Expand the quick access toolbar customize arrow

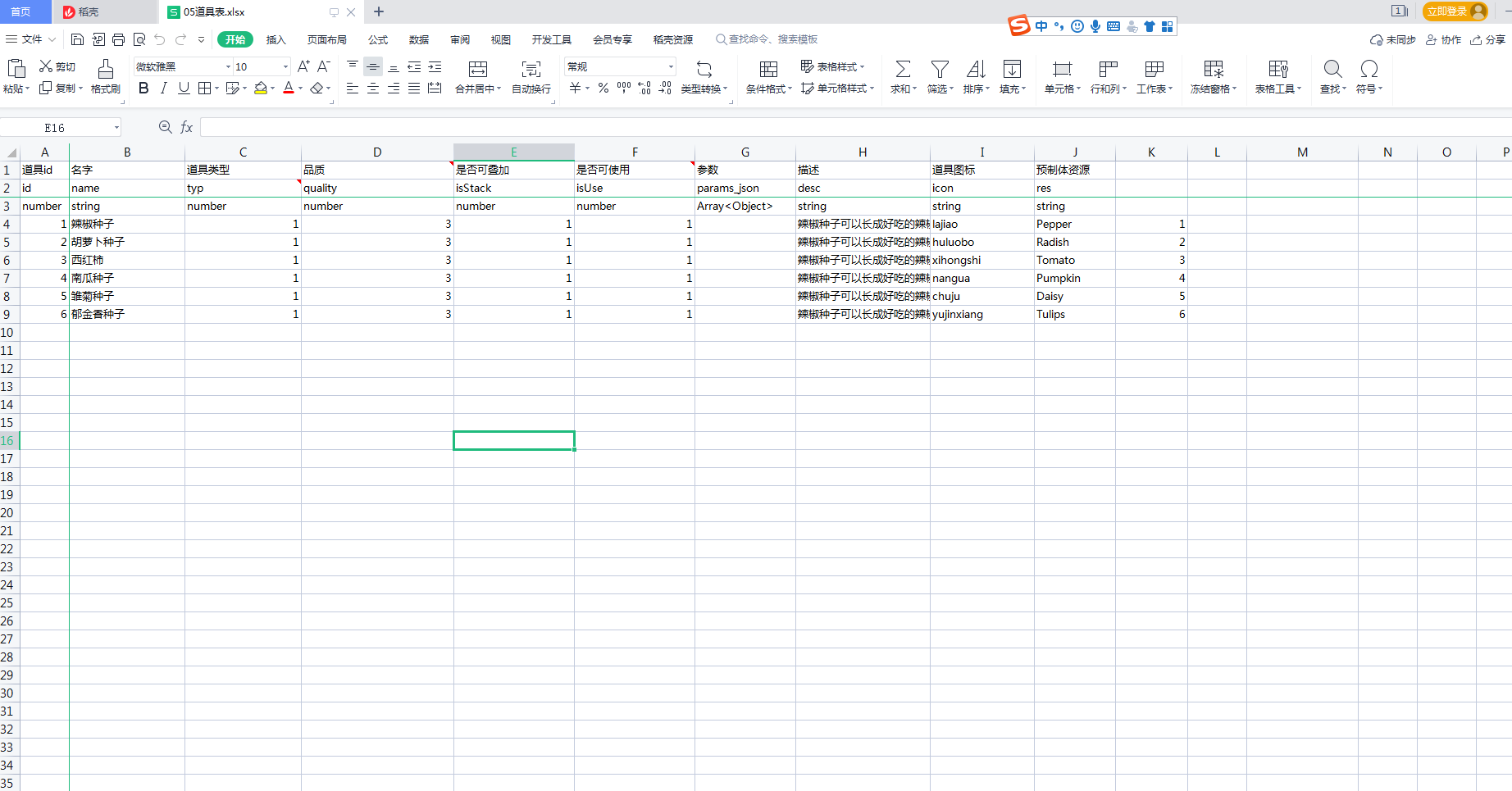pos(201,39)
